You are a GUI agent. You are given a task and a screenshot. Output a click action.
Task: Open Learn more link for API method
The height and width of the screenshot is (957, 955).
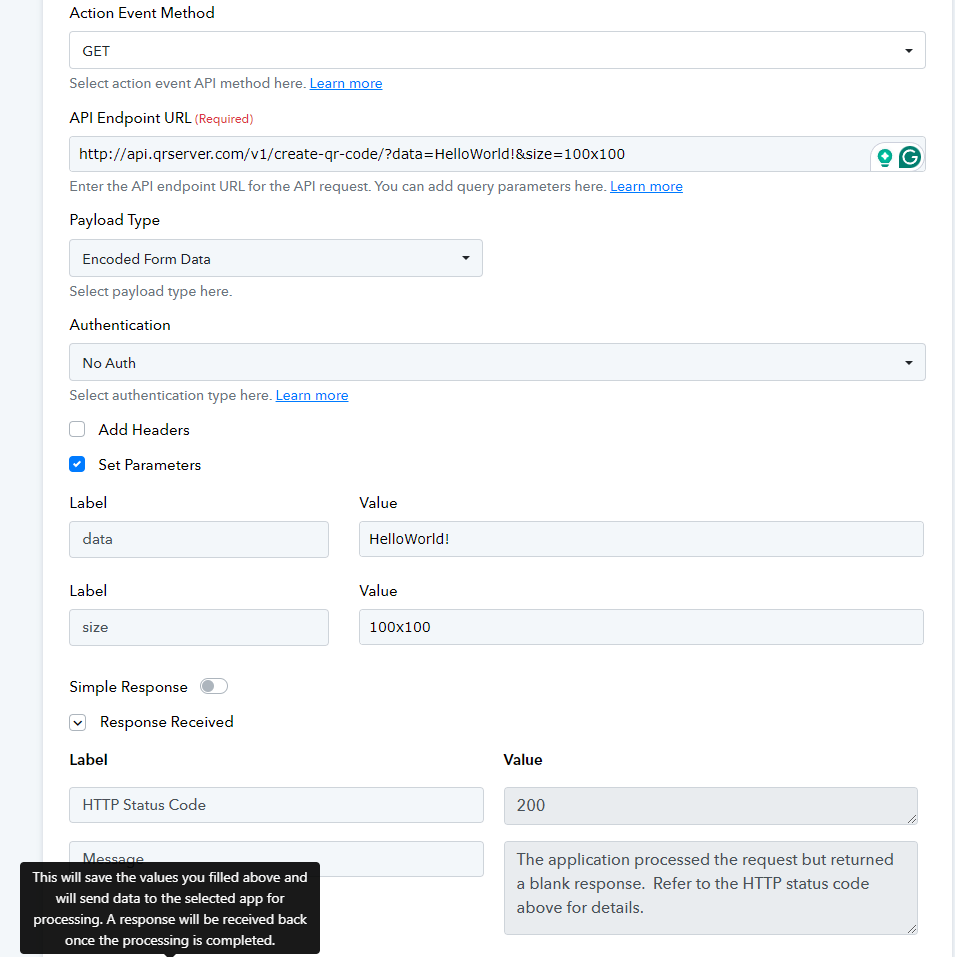pyautogui.click(x=345, y=84)
